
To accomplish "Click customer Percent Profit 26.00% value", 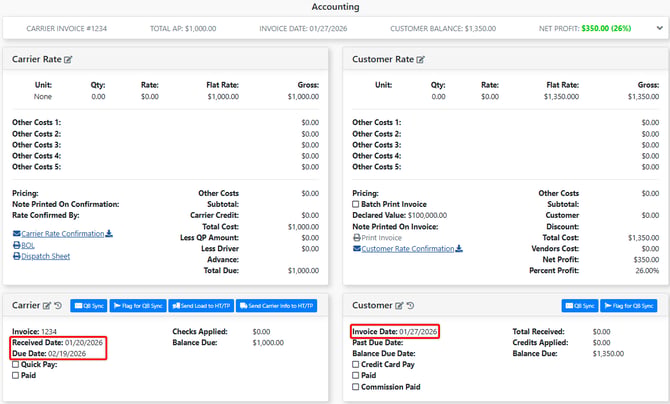I will coord(647,270).
